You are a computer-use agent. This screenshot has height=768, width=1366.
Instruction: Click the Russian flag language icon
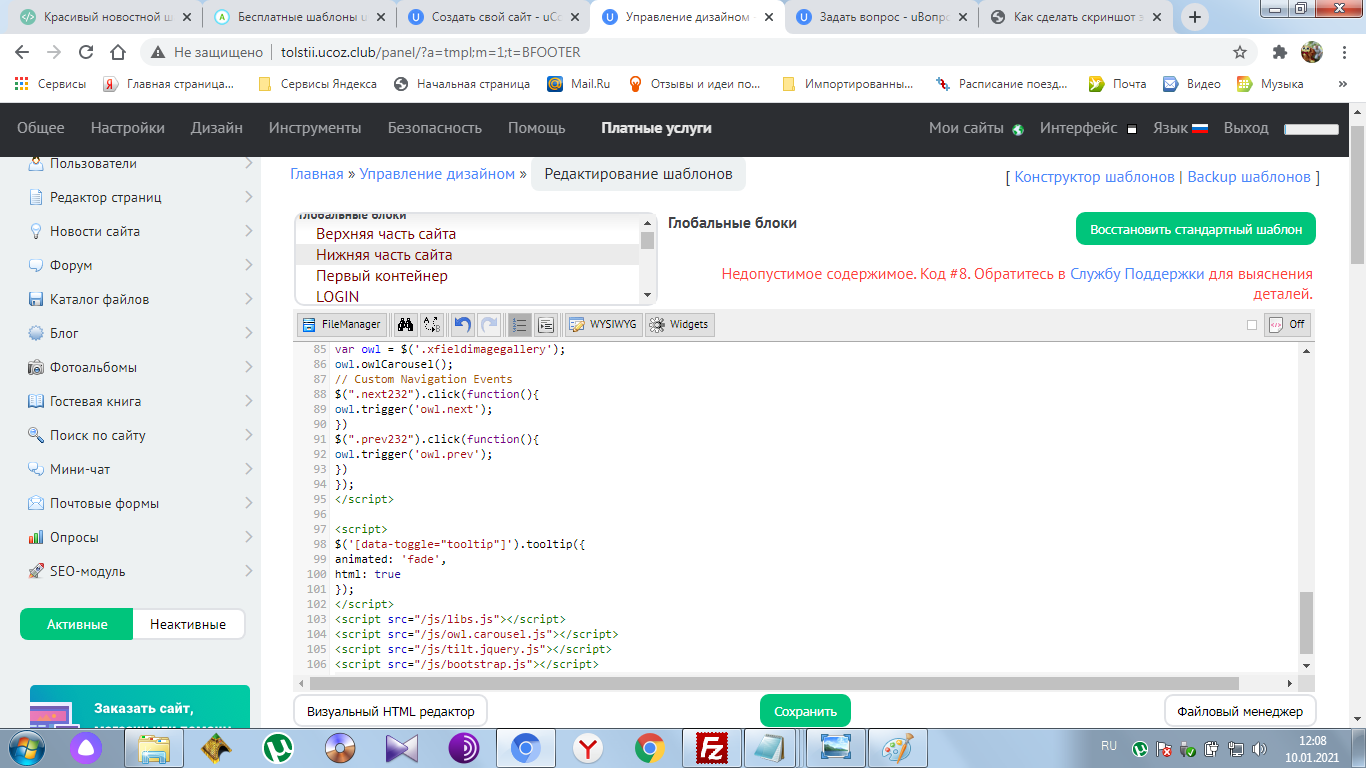coord(1200,128)
